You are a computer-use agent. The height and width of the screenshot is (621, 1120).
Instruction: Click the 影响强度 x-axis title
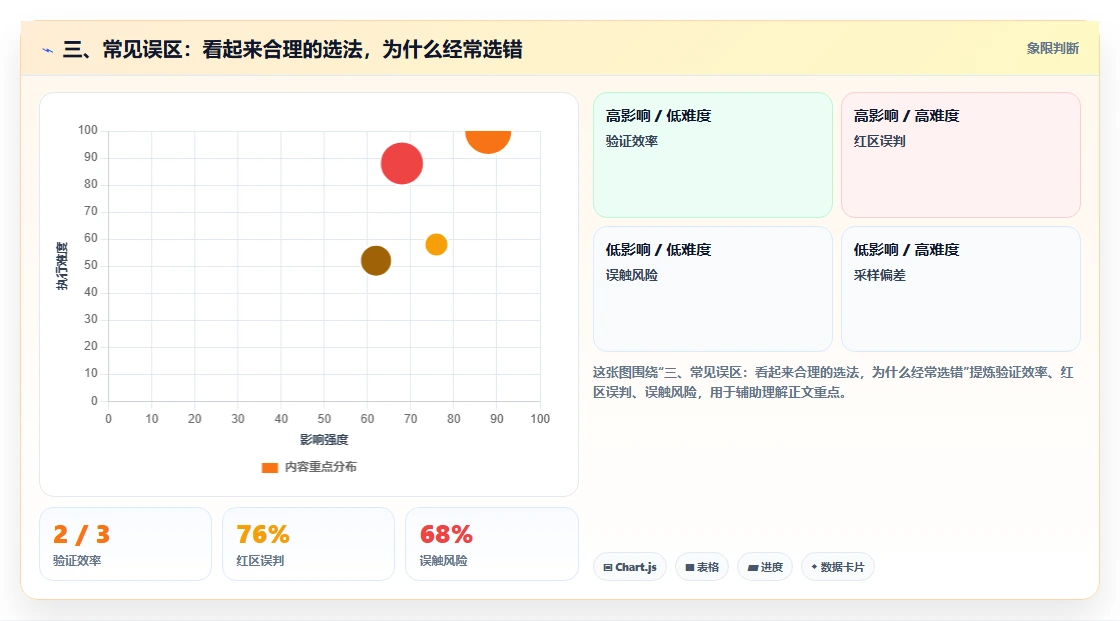(324, 439)
